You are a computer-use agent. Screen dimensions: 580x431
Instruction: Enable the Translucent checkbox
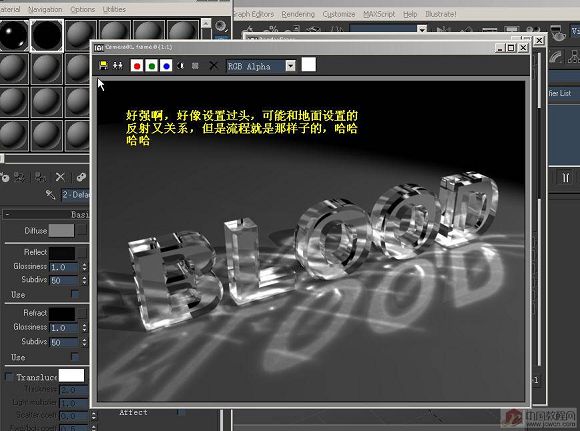[x=9, y=377]
